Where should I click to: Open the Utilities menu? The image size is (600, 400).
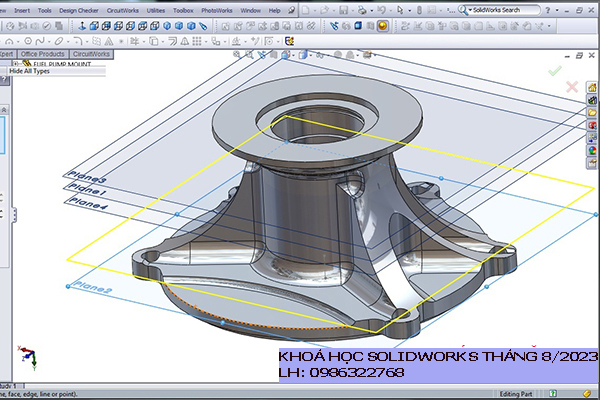156,10
